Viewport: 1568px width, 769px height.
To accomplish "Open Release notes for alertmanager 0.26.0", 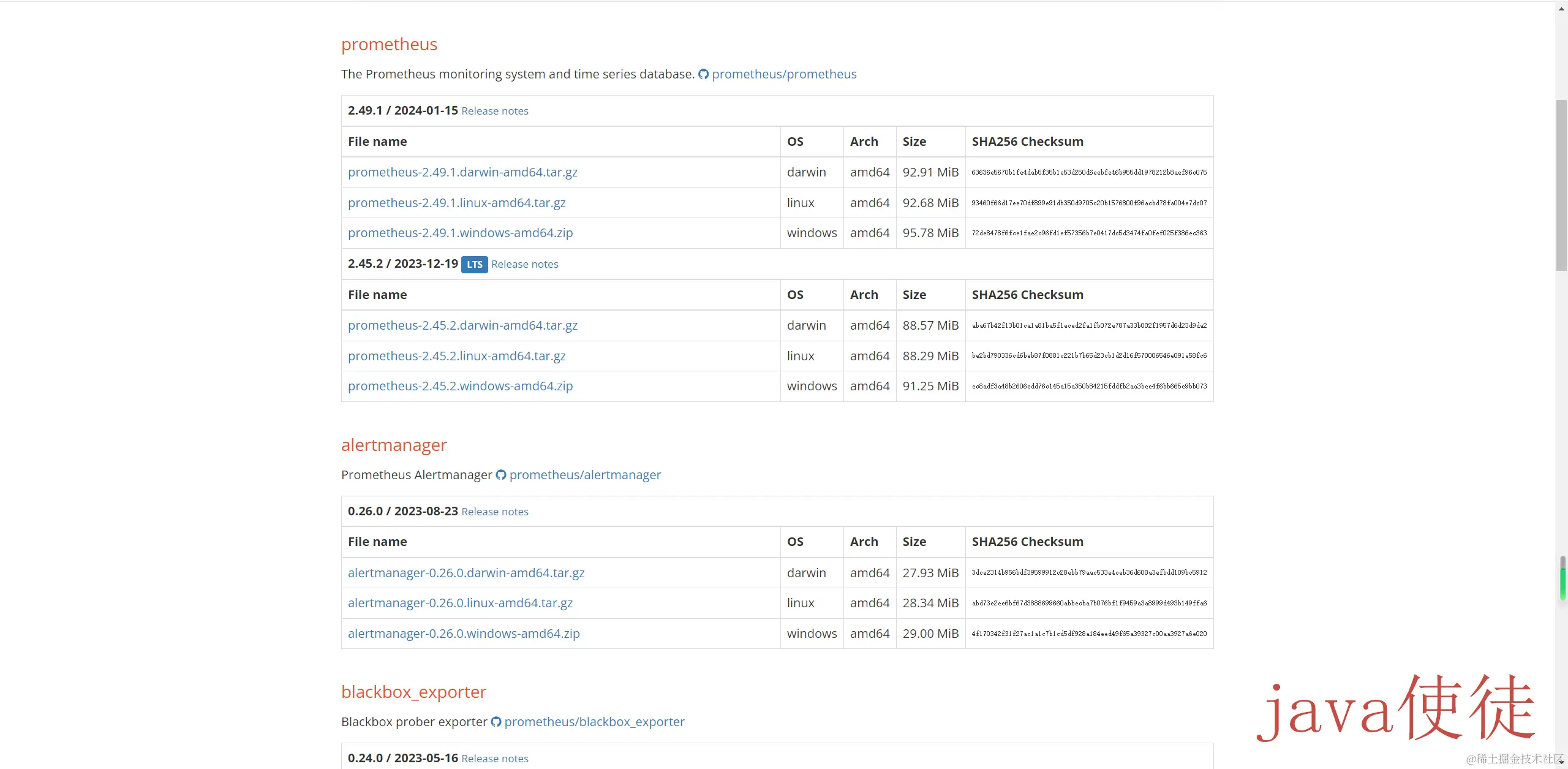I will click(x=495, y=512).
